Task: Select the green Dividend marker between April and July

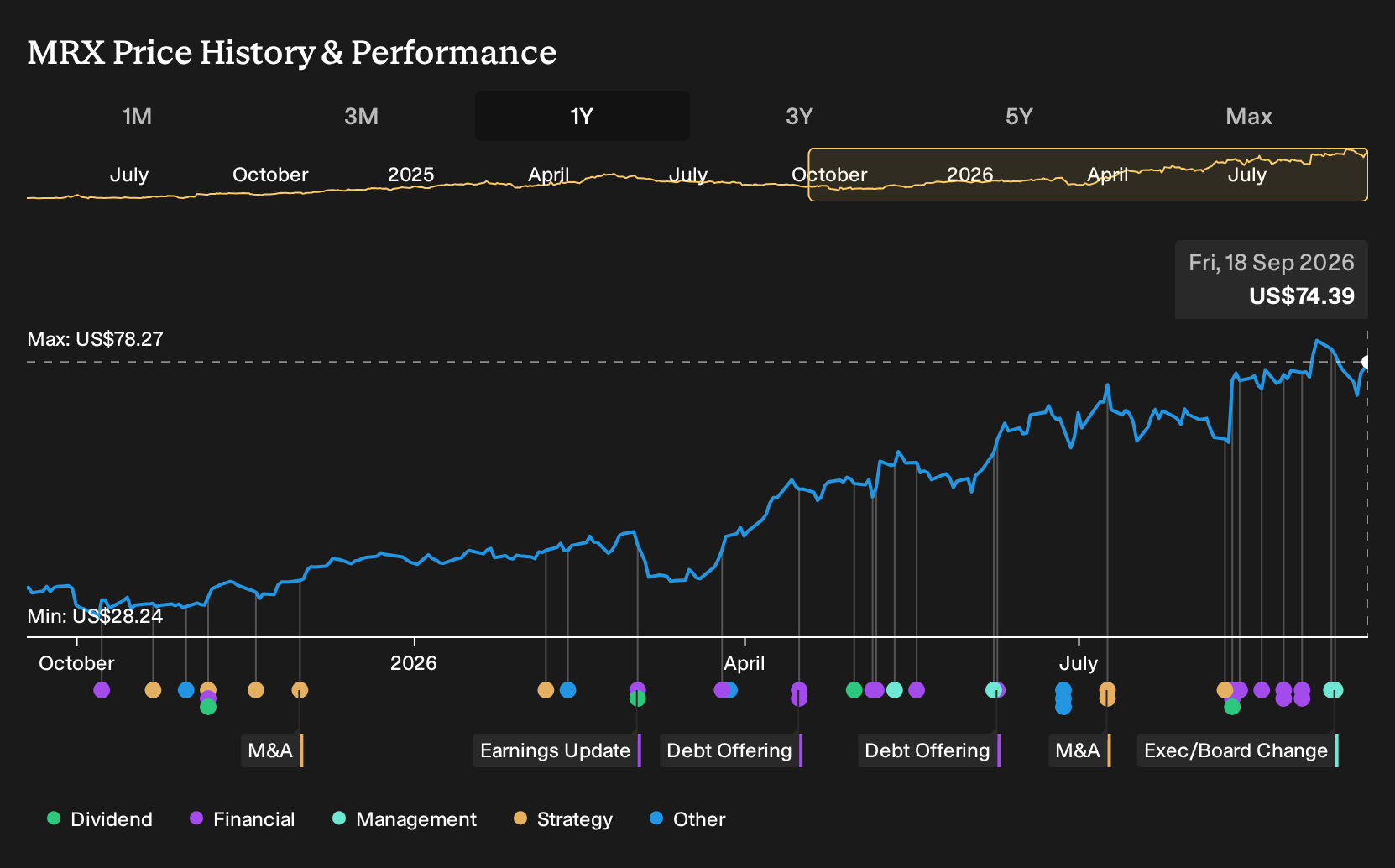Action: coord(854,690)
